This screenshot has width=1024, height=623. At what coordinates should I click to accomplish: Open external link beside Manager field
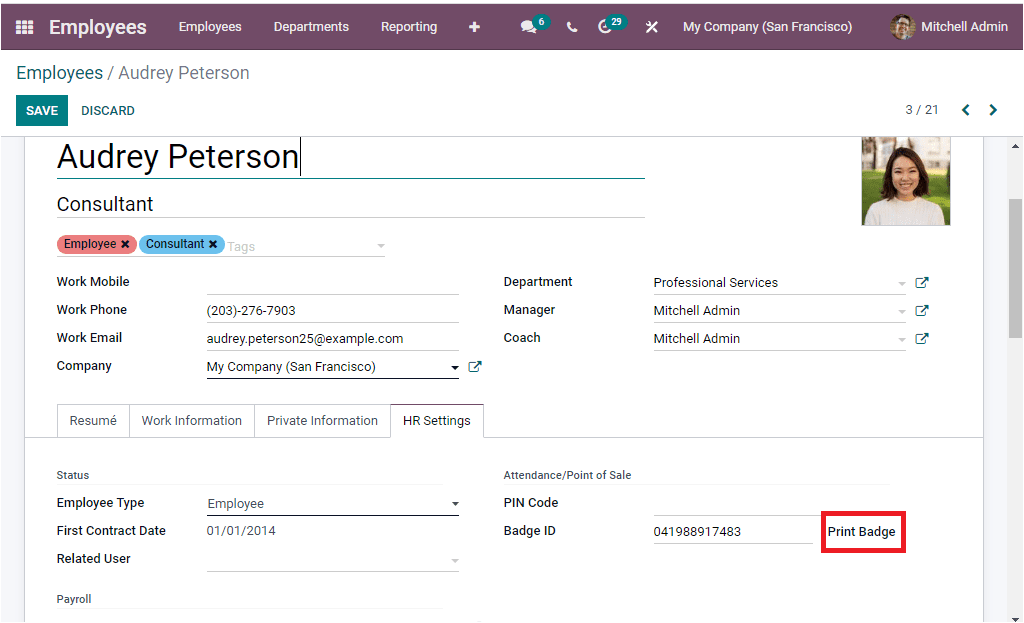click(921, 310)
